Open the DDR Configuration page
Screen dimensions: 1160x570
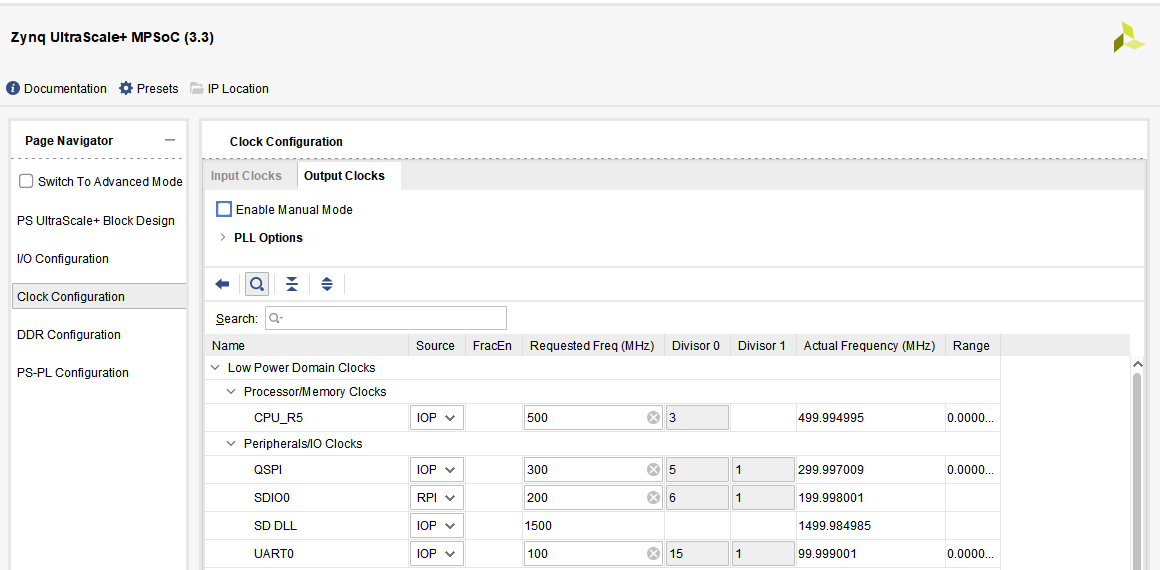click(68, 335)
